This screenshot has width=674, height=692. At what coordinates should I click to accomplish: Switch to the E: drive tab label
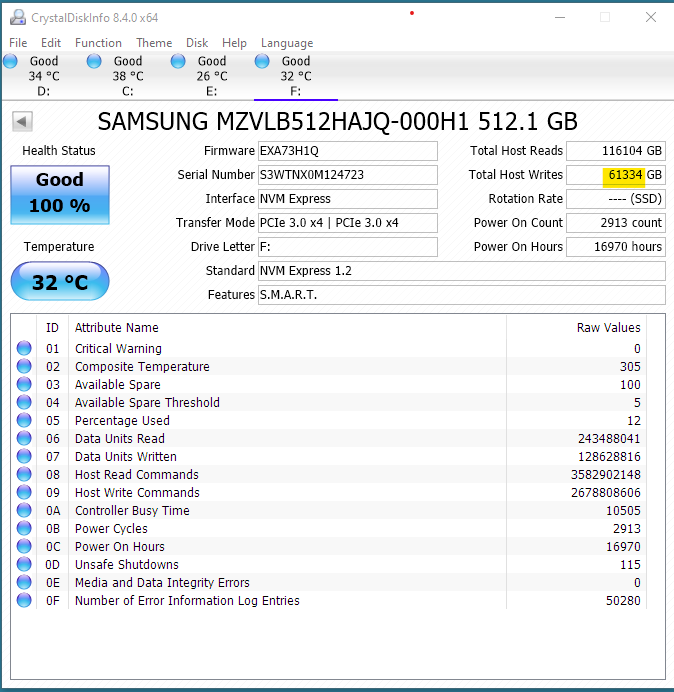pos(211,91)
